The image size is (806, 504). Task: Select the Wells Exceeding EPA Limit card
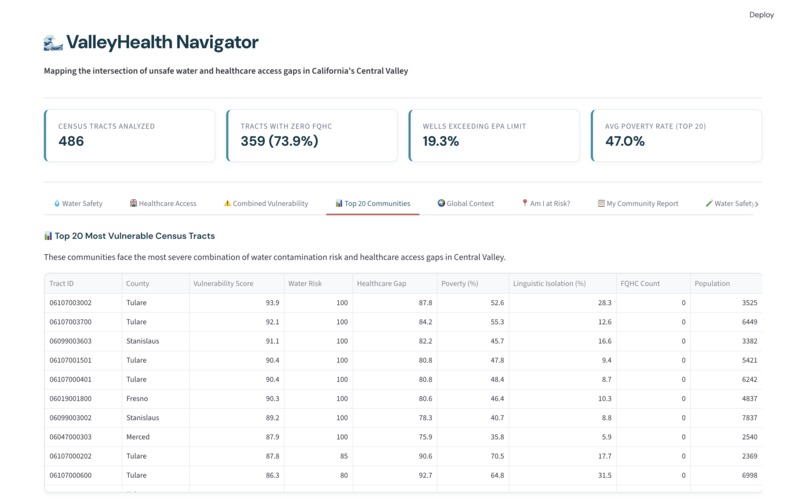tap(494, 135)
